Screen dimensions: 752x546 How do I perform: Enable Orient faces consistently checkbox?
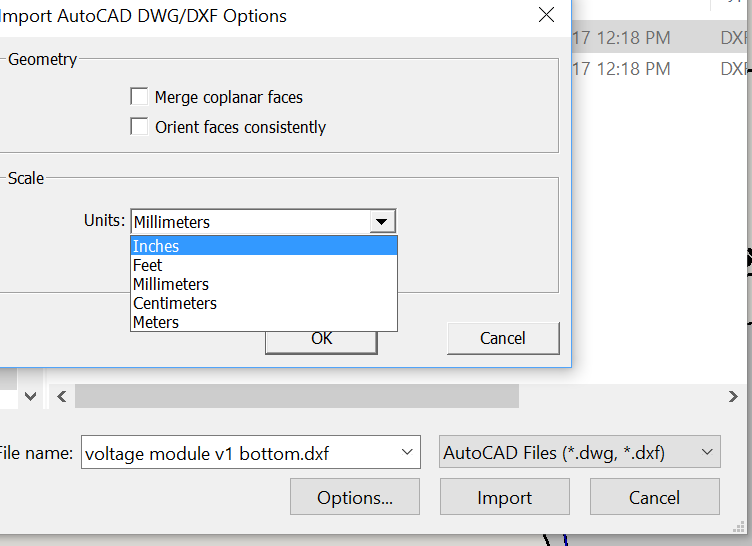coord(139,127)
